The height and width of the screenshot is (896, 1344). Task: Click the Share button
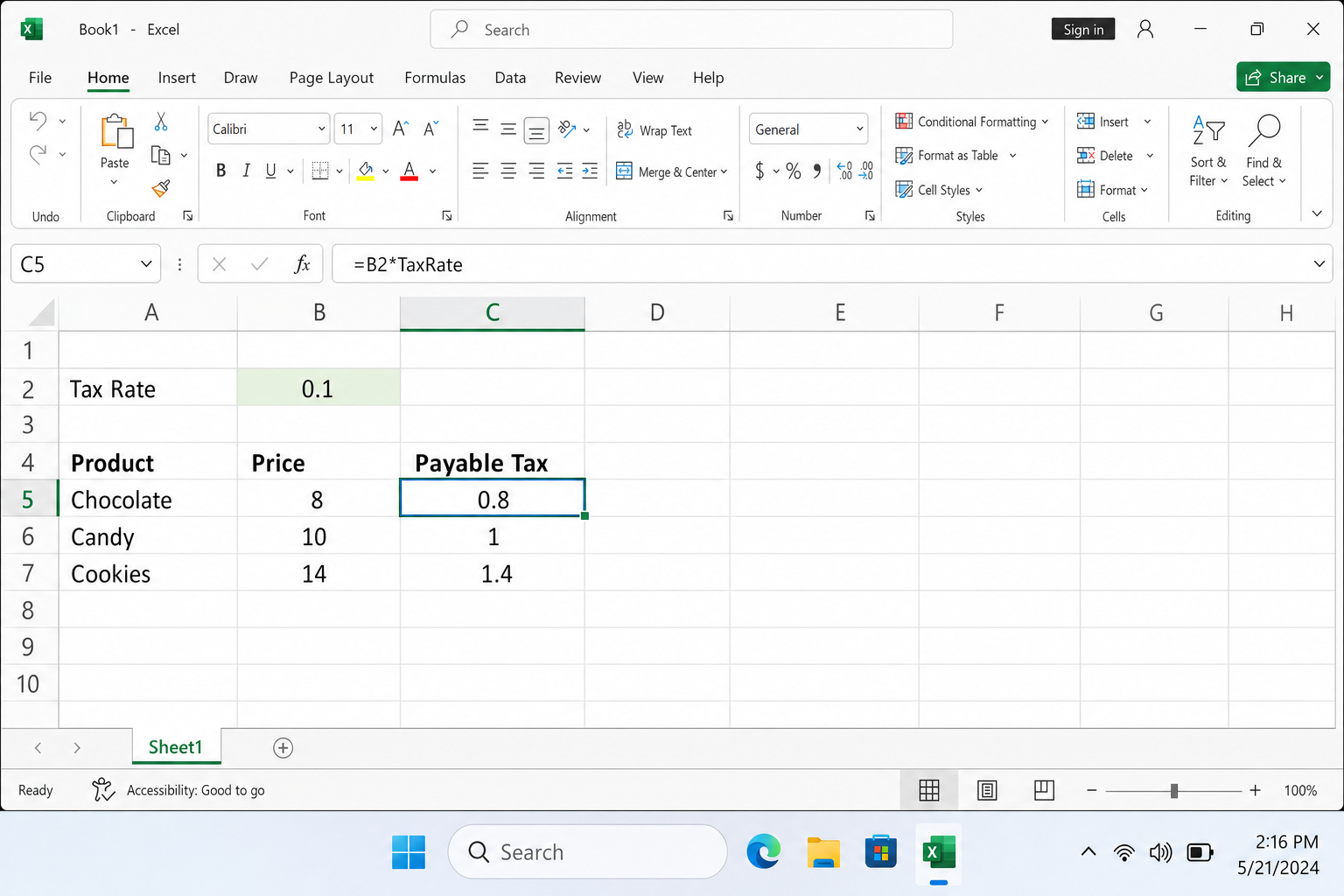1283,77
